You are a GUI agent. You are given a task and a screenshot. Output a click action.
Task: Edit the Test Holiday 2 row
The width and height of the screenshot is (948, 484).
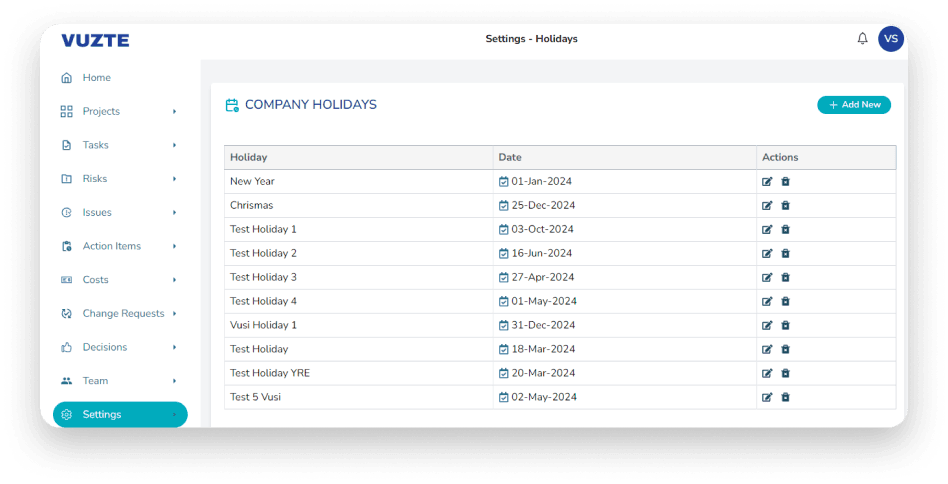point(767,254)
